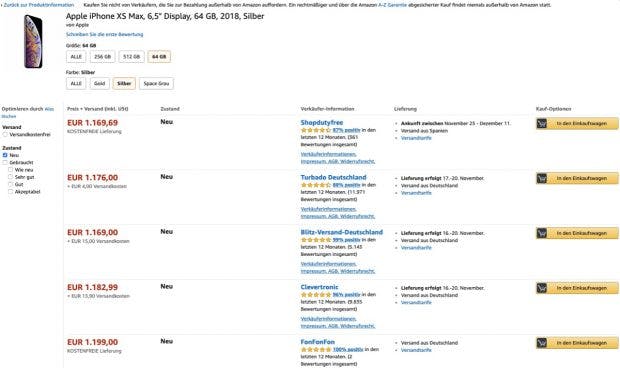
Task: Click iPhone XS Max product thumbnail
Action: pyautogui.click(x=33, y=42)
